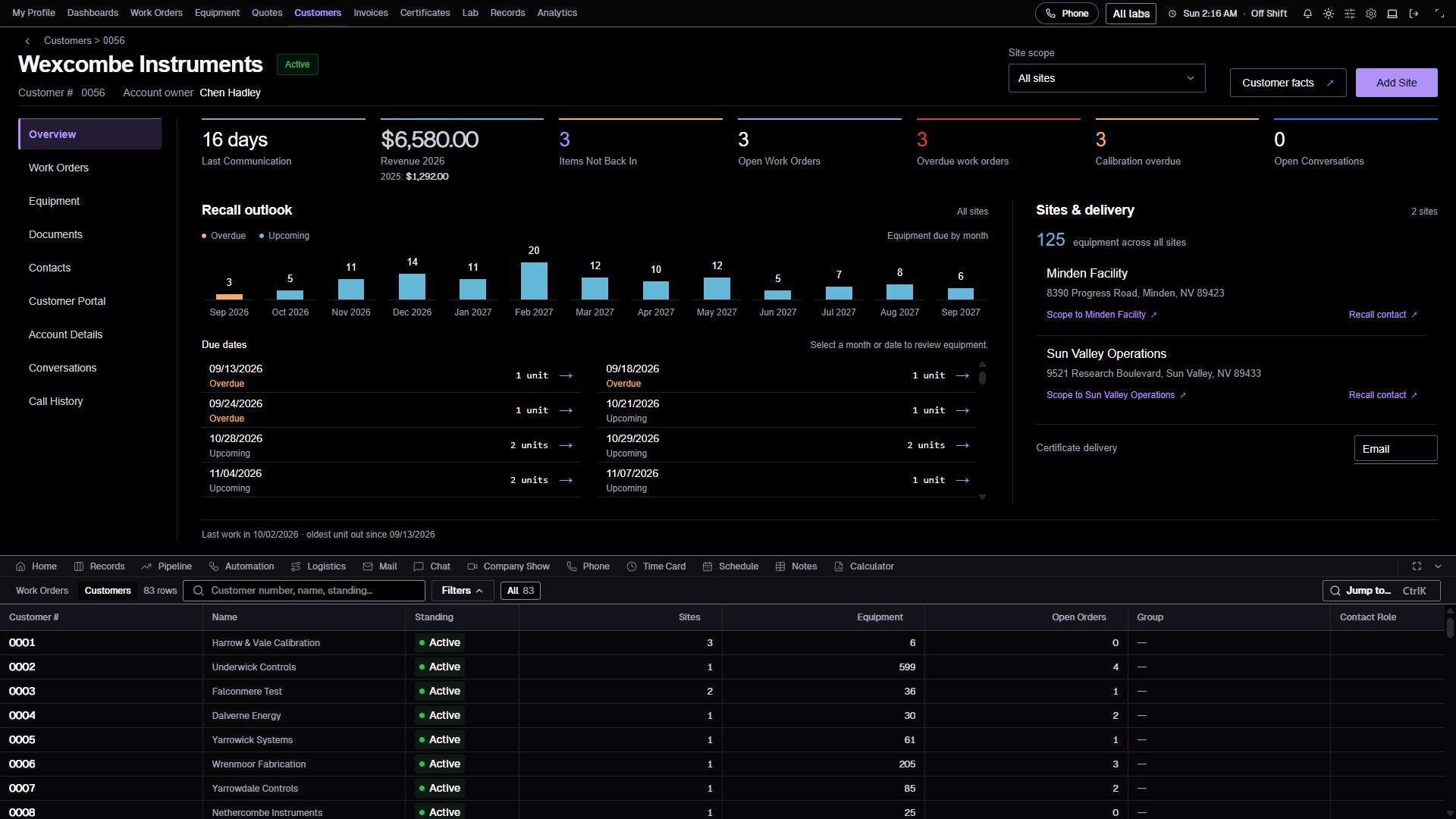Screen dimensions: 1456x819
Task: Open Automation in bottom toolbar
Action: click(x=241, y=566)
